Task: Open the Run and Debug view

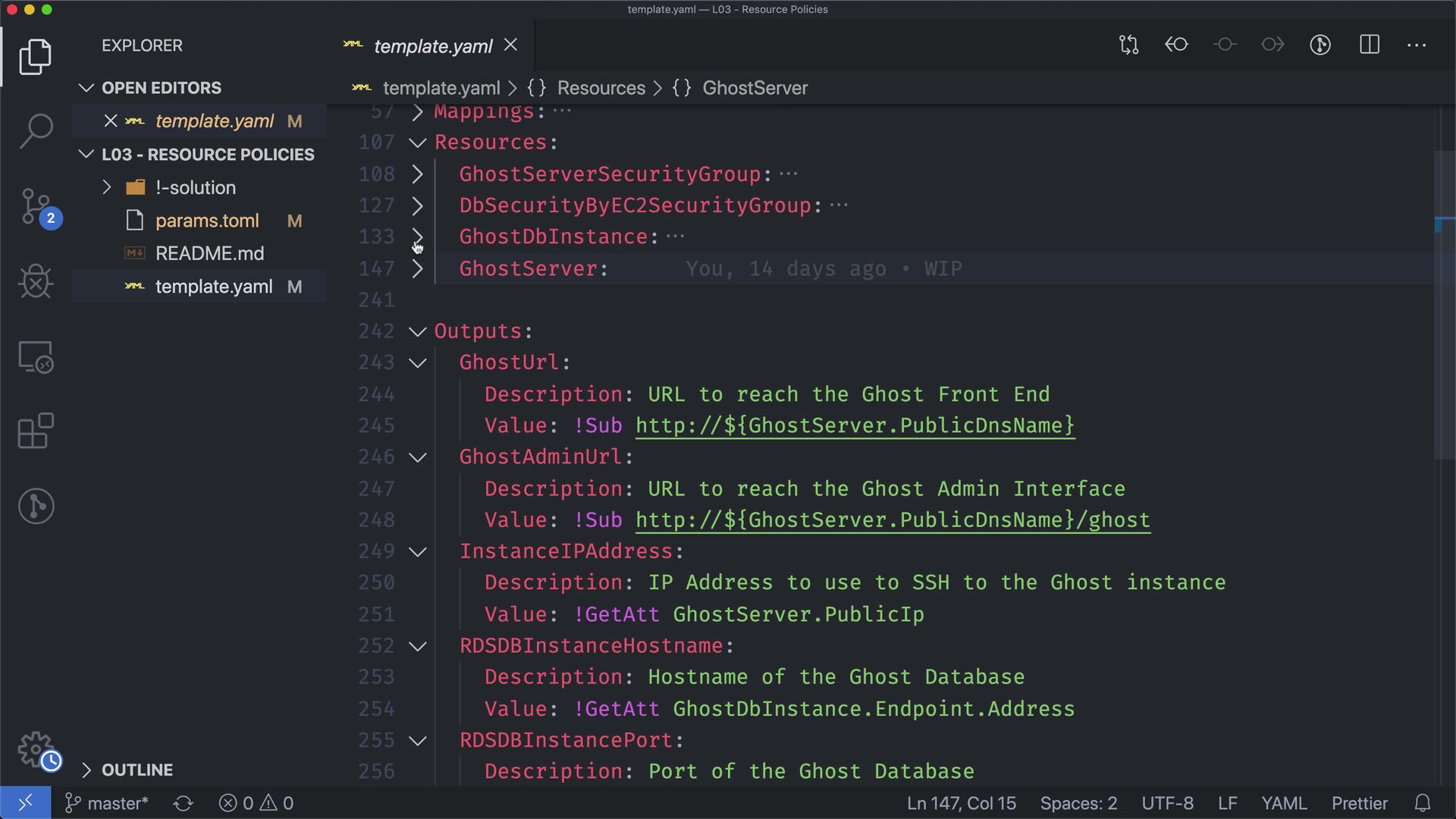Action: [36, 281]
